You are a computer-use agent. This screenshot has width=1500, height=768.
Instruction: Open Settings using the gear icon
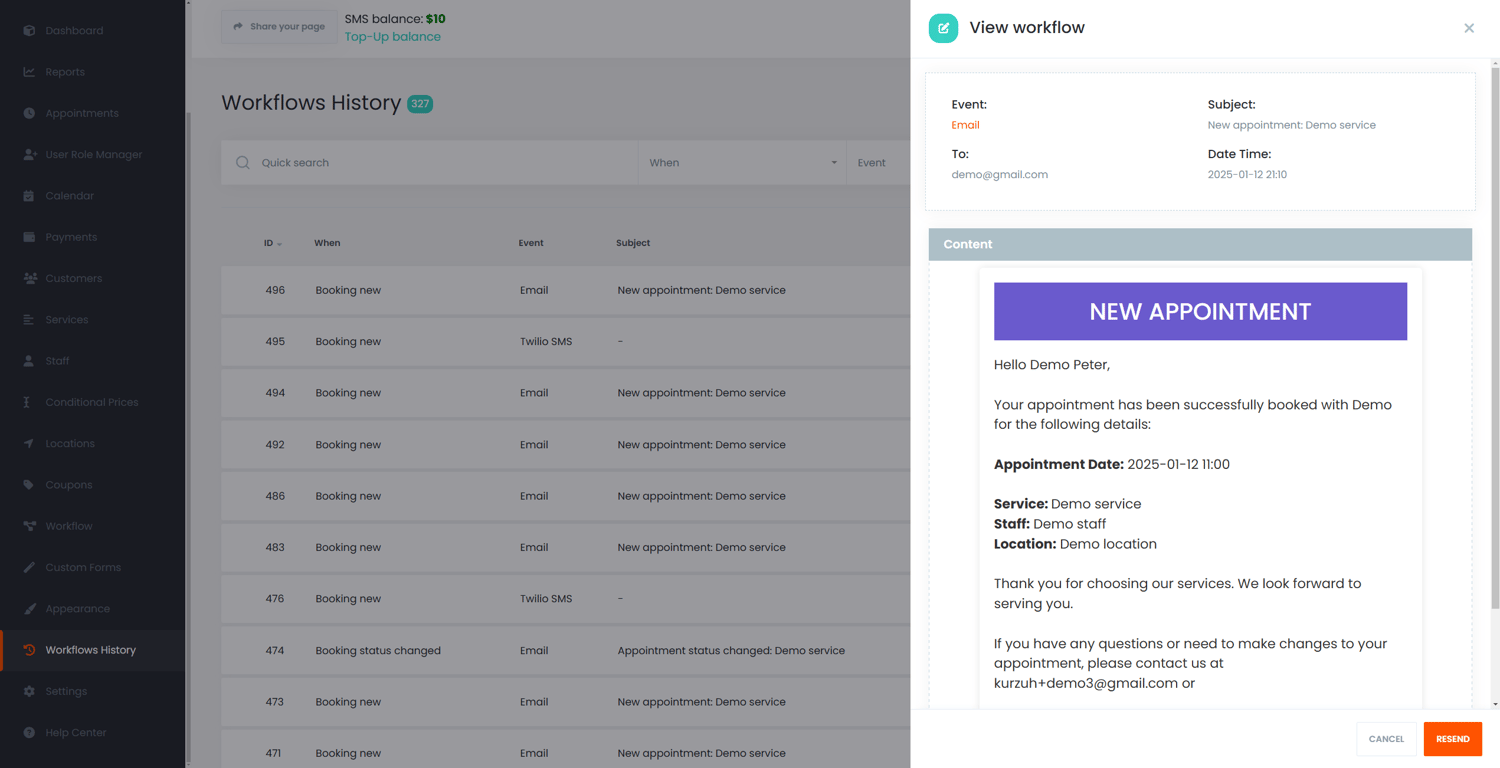coord(29,691)
